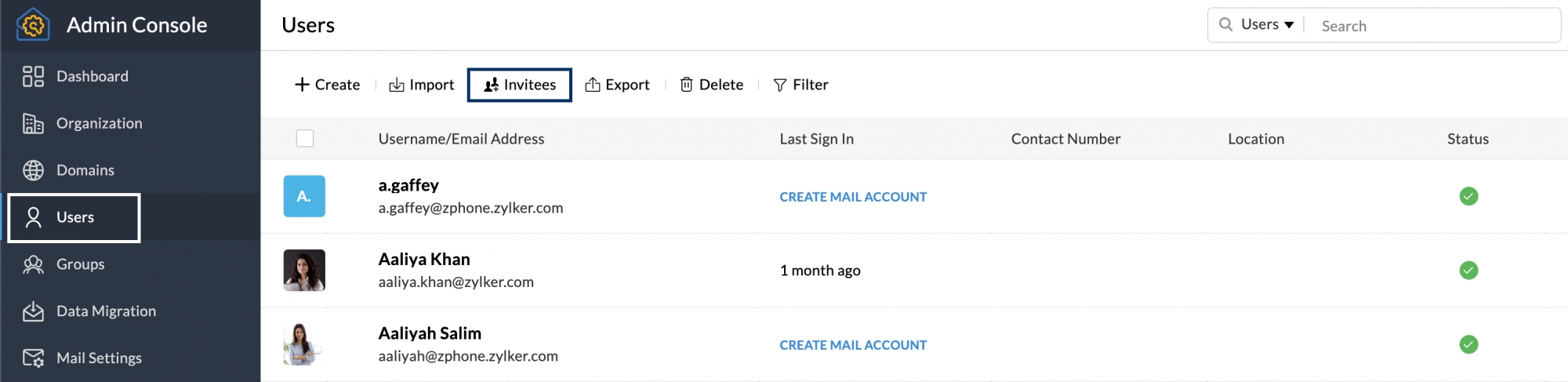1568x382 pixels.
Task: Click the Delete trash can icon
Action: coord(686,85)
